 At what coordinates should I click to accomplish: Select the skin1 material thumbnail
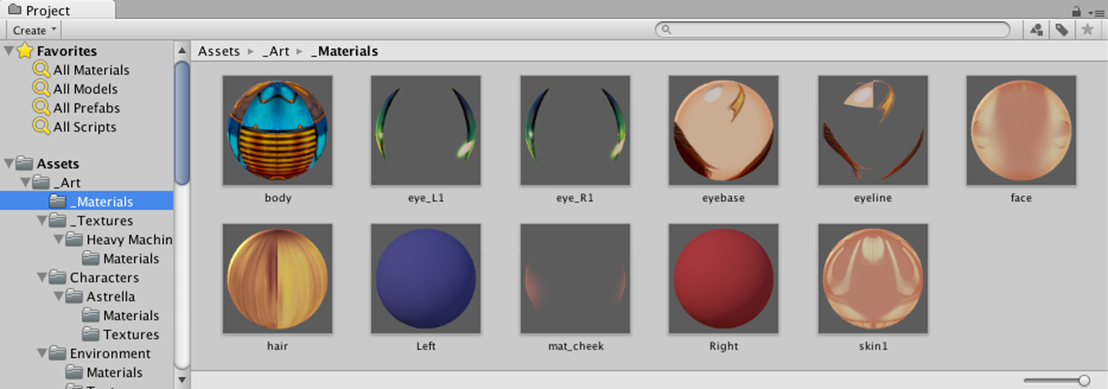click(873, 279)
